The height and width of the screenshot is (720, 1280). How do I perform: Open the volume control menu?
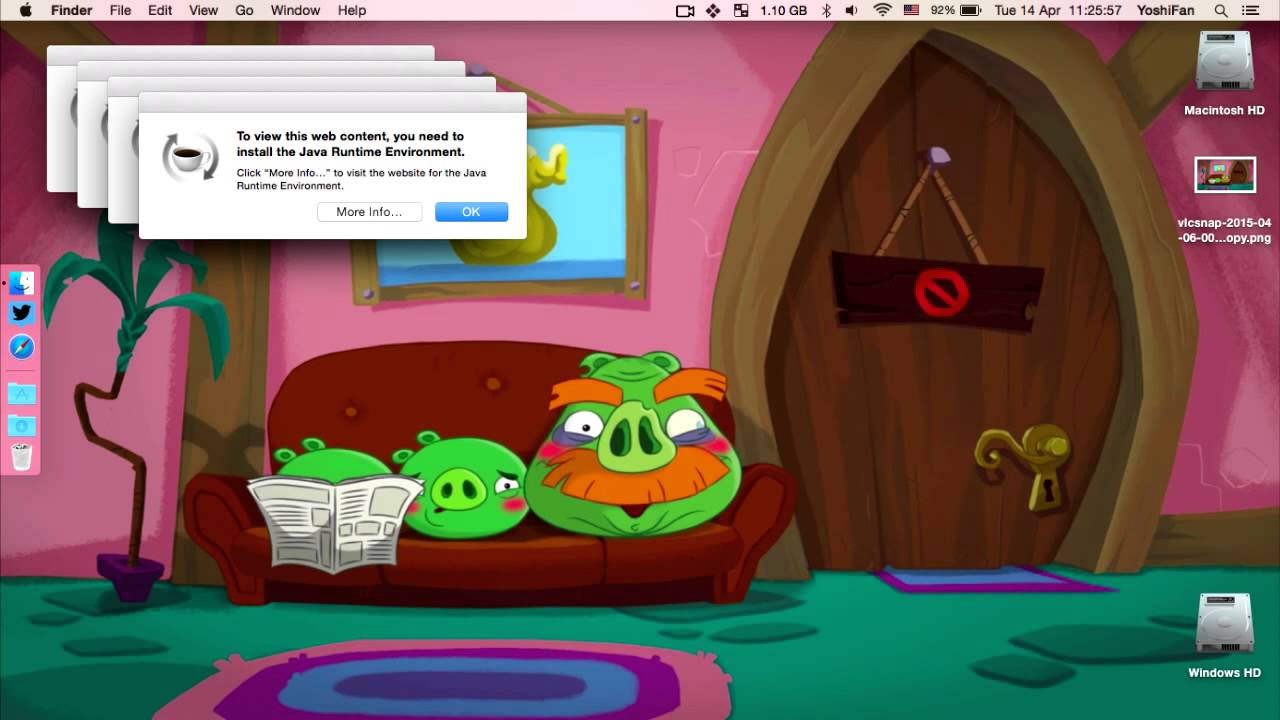point(851,10)
